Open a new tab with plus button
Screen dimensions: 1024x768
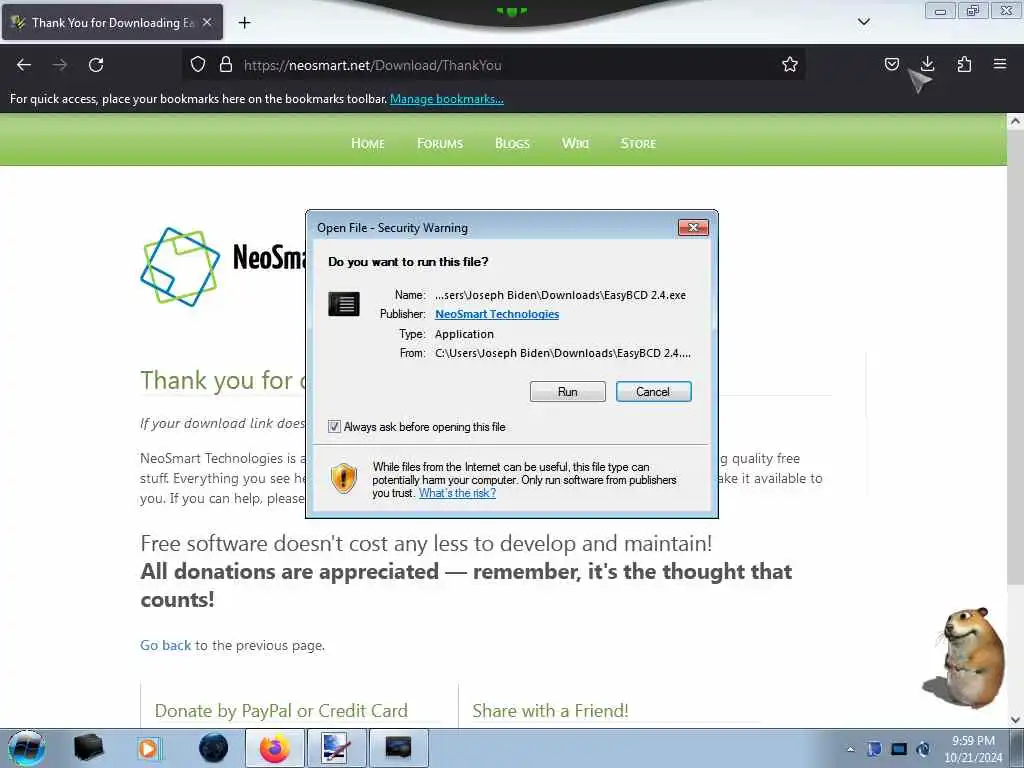244,23
